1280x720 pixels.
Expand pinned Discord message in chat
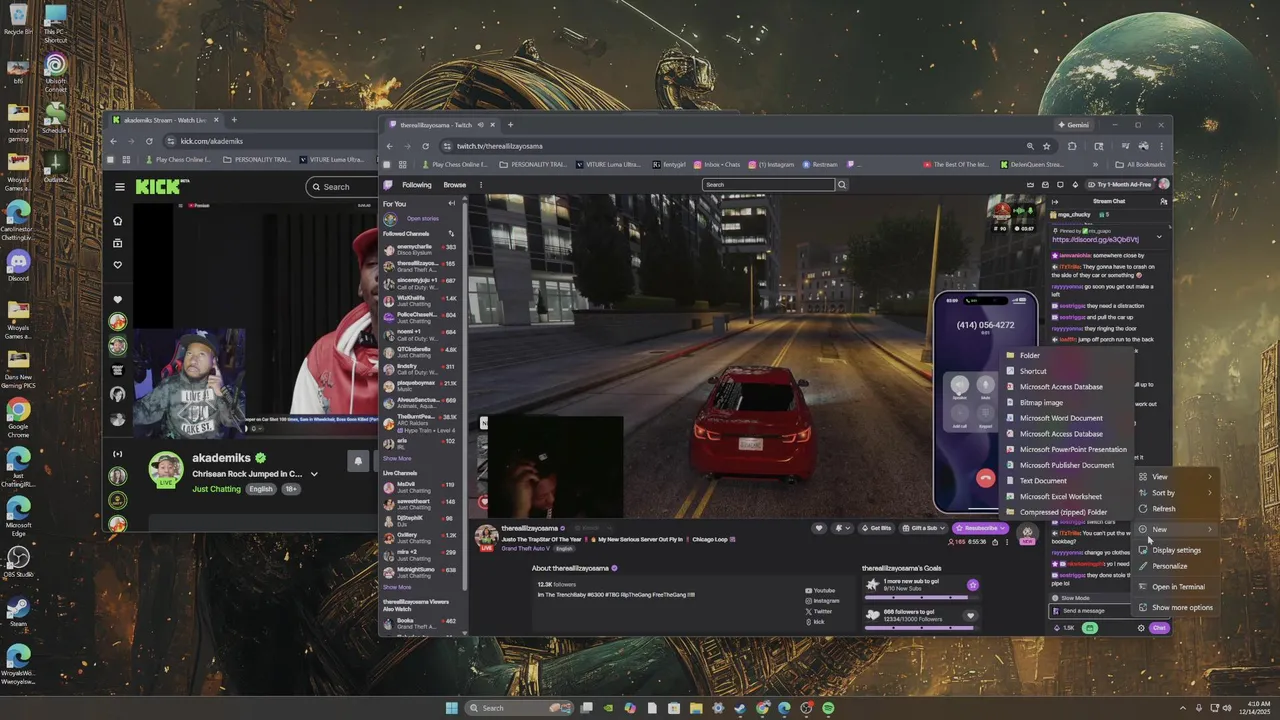(x=1159, y=237)
